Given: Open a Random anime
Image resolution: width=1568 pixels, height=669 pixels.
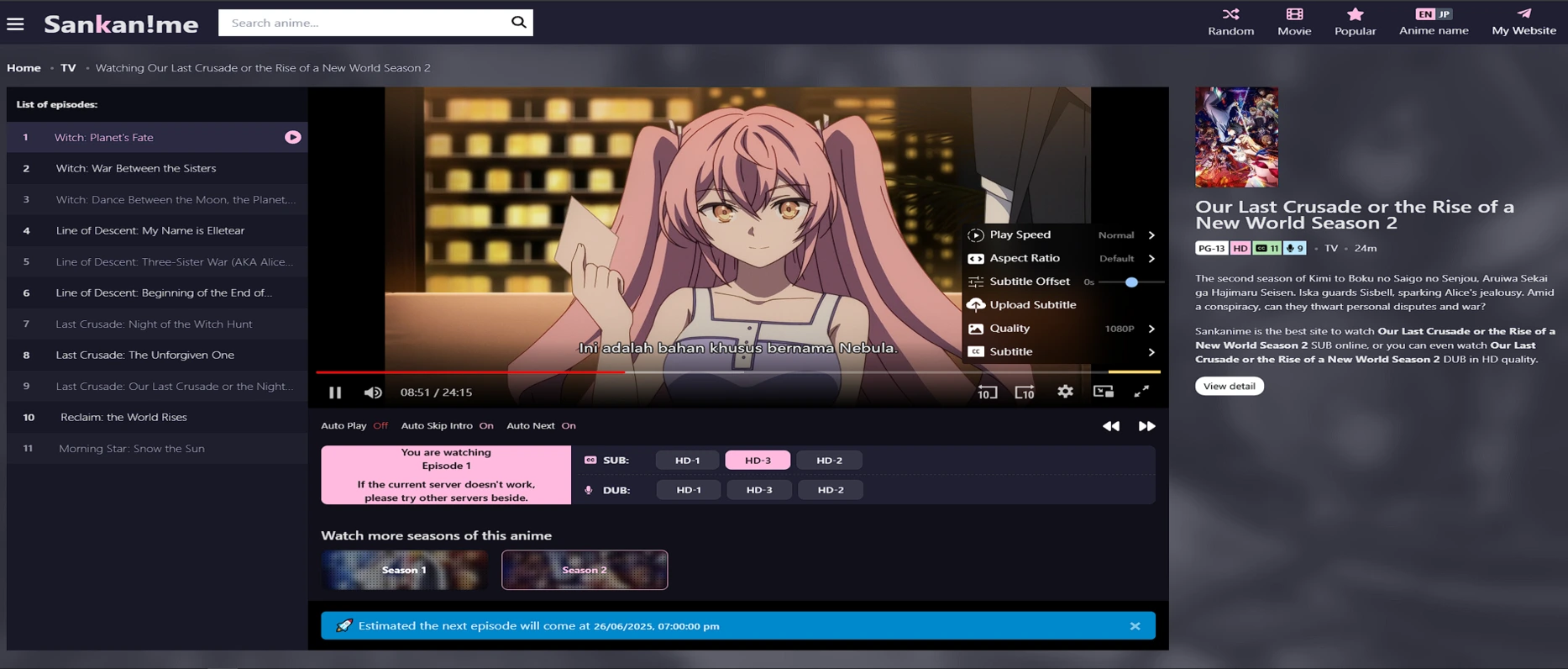Looking at the screenshot, I should point(1230,22).
